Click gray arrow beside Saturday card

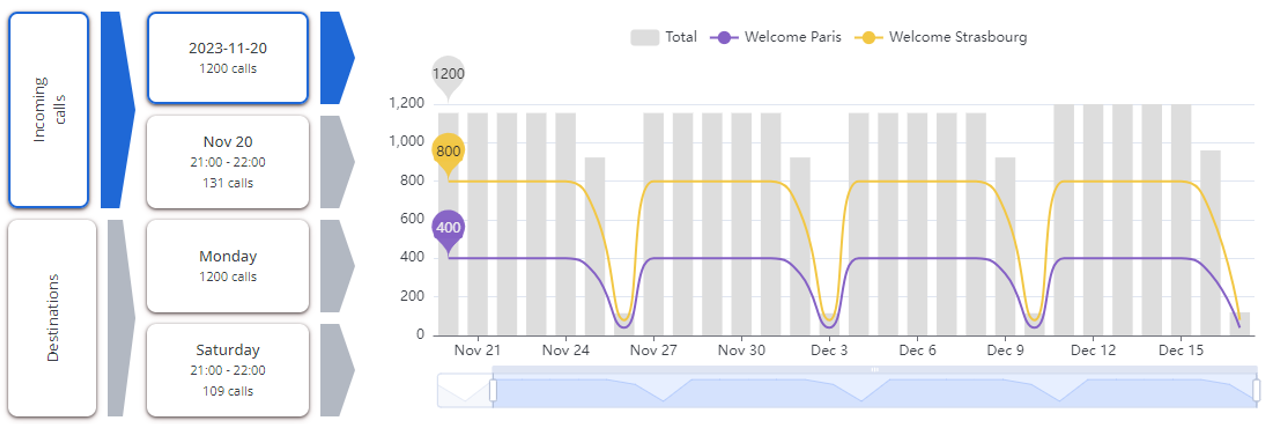click(x=335, y=370)
